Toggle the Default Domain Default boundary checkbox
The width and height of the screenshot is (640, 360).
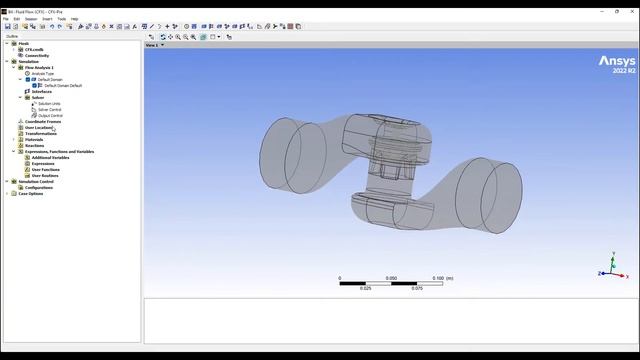pos(34,86)
